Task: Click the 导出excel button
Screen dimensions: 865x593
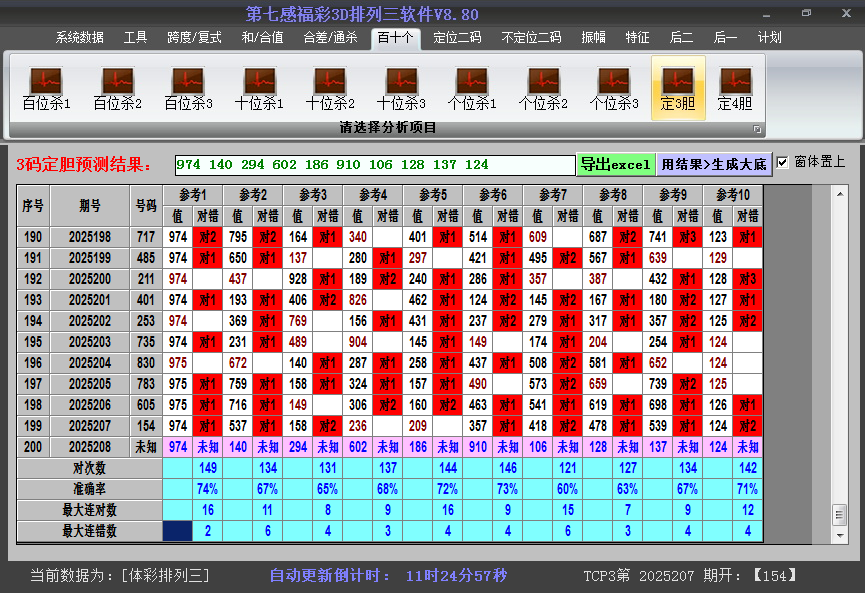Action: coord(616,164)
